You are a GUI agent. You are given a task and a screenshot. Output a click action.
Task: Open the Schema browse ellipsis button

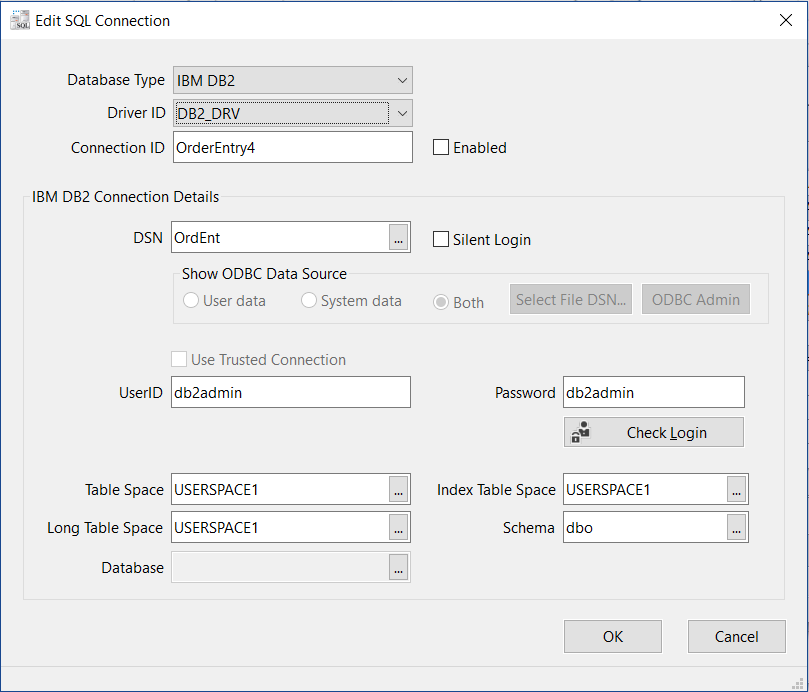coord(737,527)
